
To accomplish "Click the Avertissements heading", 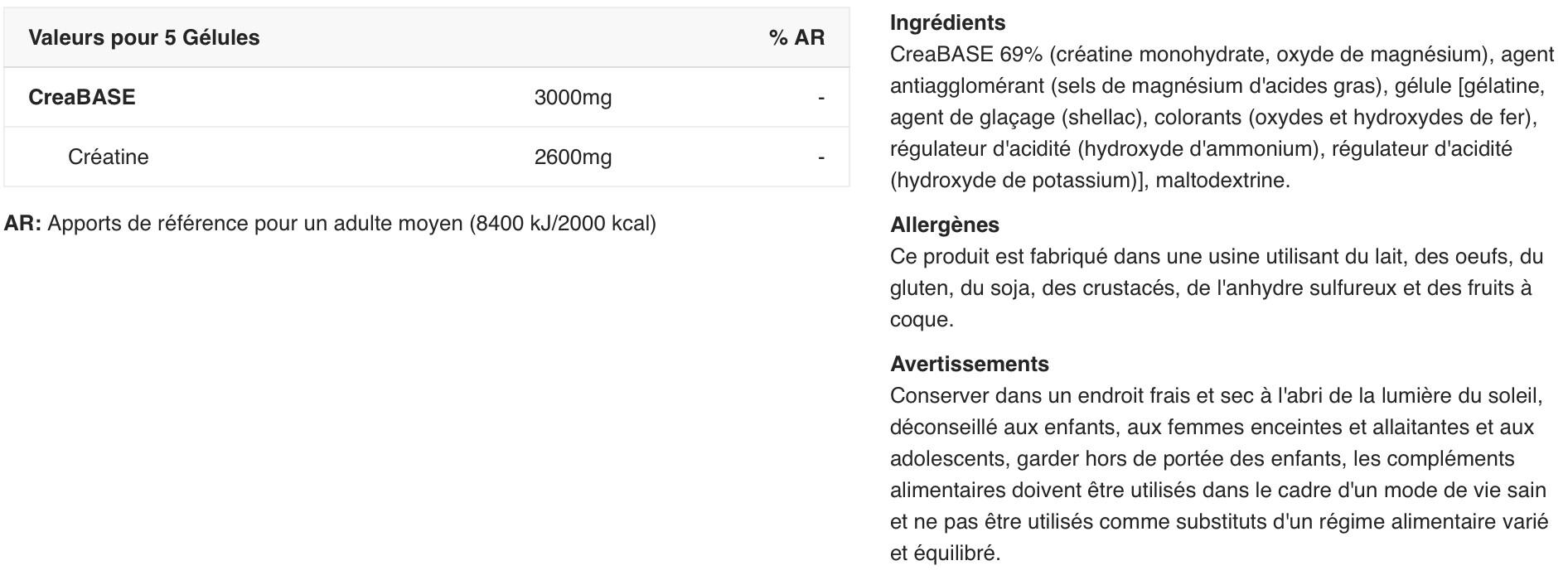I will point(969,365).
